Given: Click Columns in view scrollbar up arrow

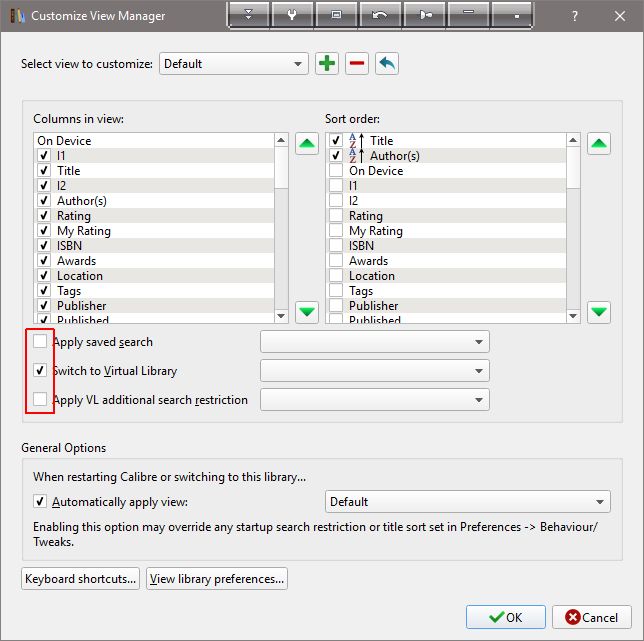Looking at the screenshot, I should [x=281, y=140].
